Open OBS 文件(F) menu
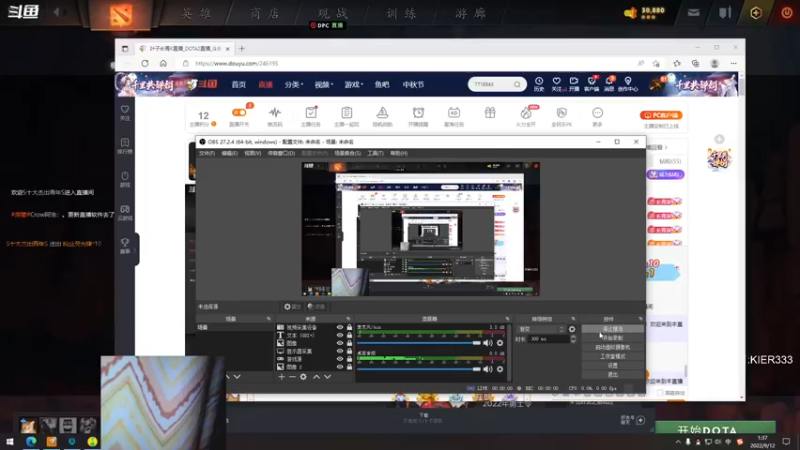Image resolution: width=800 pixels, height=450 pixels. 207,153
